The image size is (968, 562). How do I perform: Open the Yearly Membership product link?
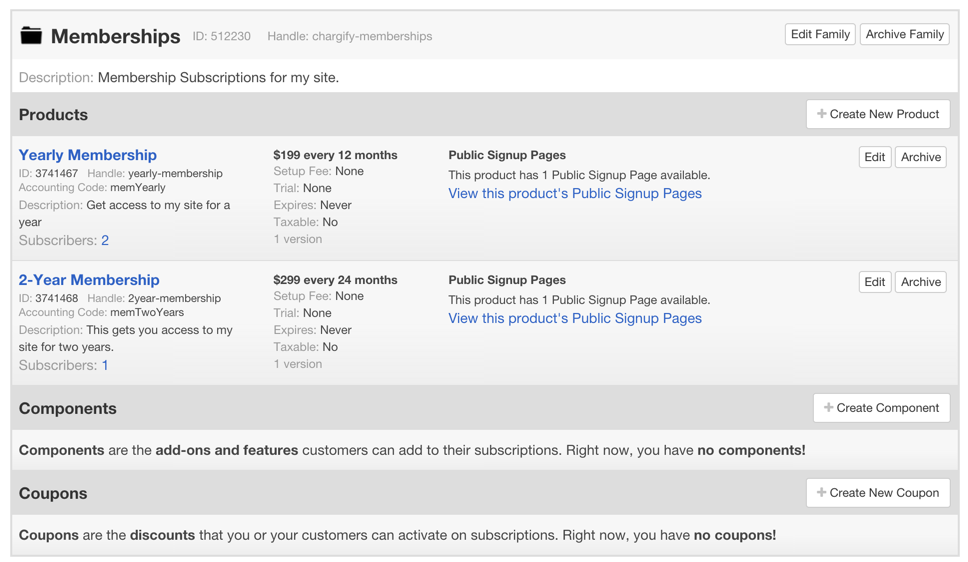pyautogui.click(x=88, y=155)
